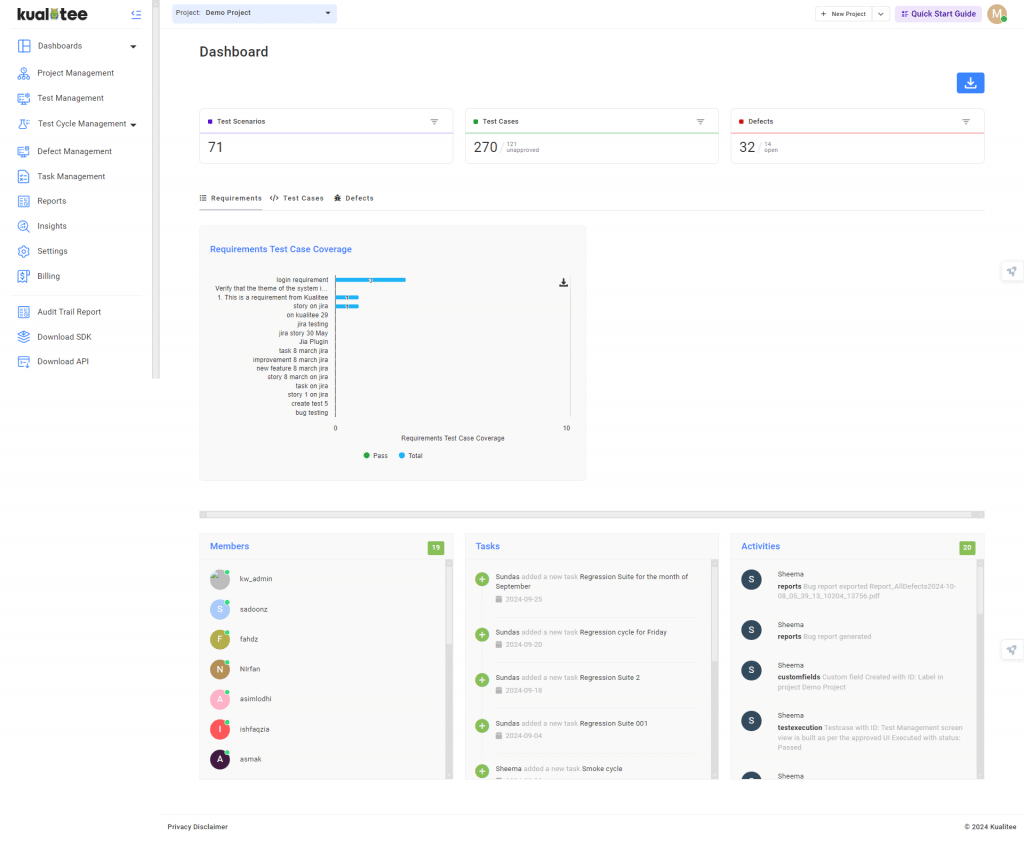Open the Test Cases card filter

click(x=700, y=121)
